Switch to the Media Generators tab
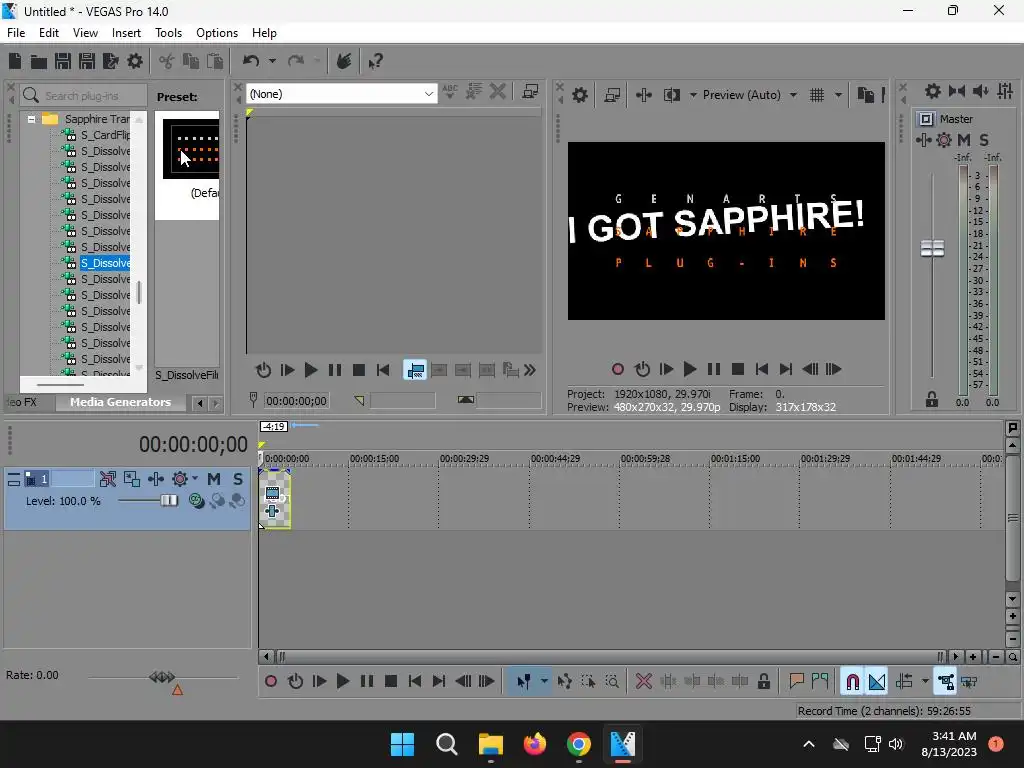The height and width of the screenshot is (768, 1024). tap(120, 402)
